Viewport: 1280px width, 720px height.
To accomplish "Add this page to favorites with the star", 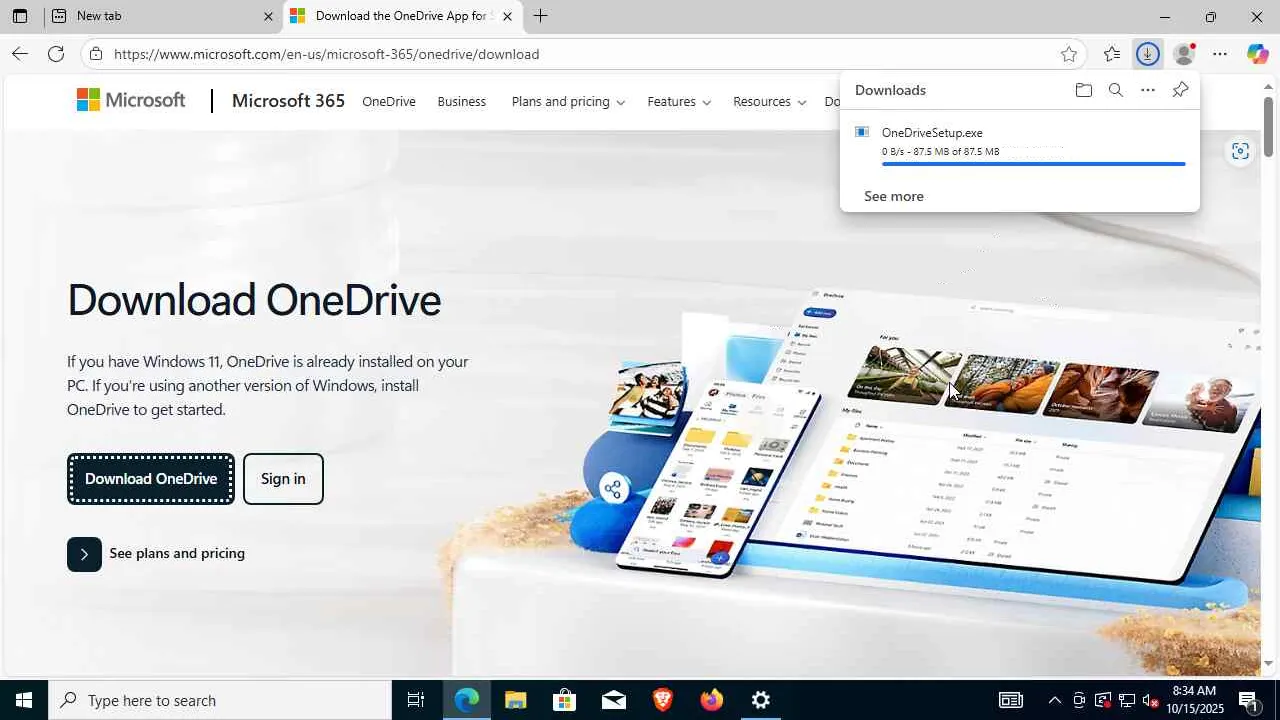I will [1069, 54].
